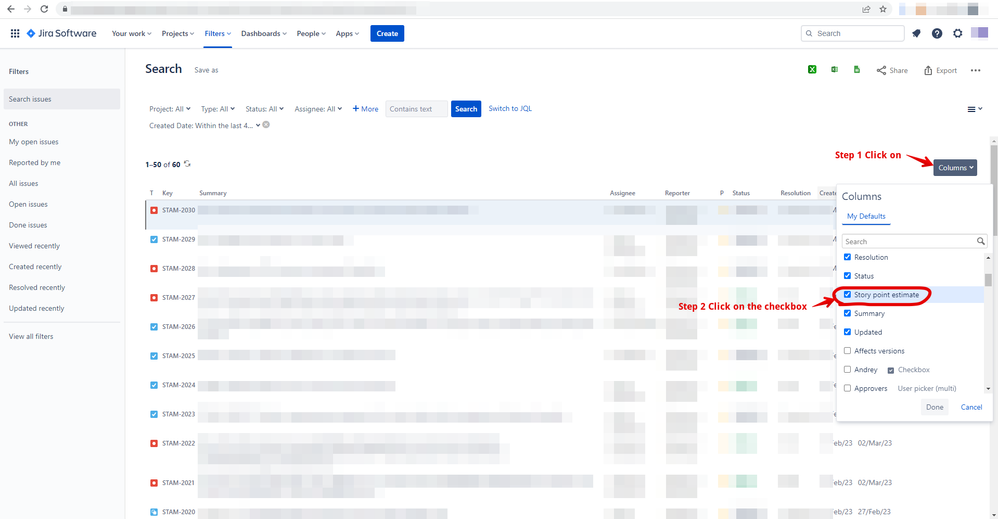
Task: Click the Switch to JQL link
Action: (510, 108)
